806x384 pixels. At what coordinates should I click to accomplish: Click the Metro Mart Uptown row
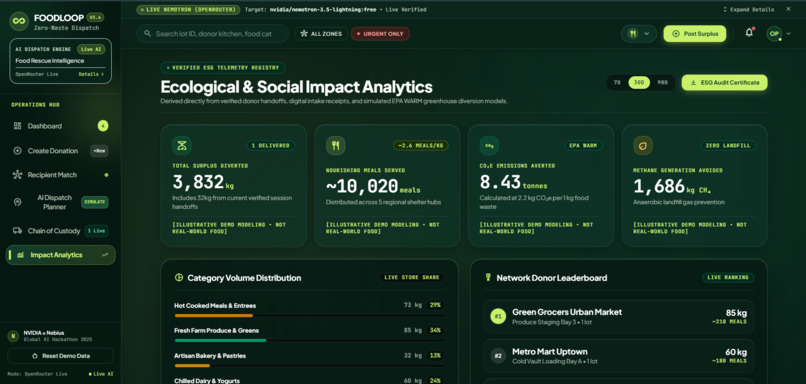coord(618,356)
